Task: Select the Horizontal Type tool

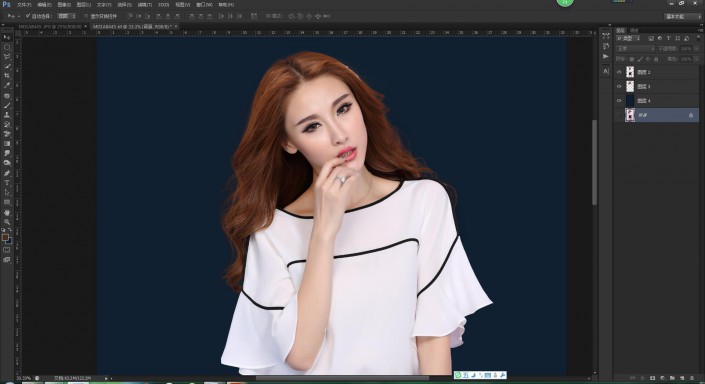Action: pyautogui.click(x=7, y=183)
